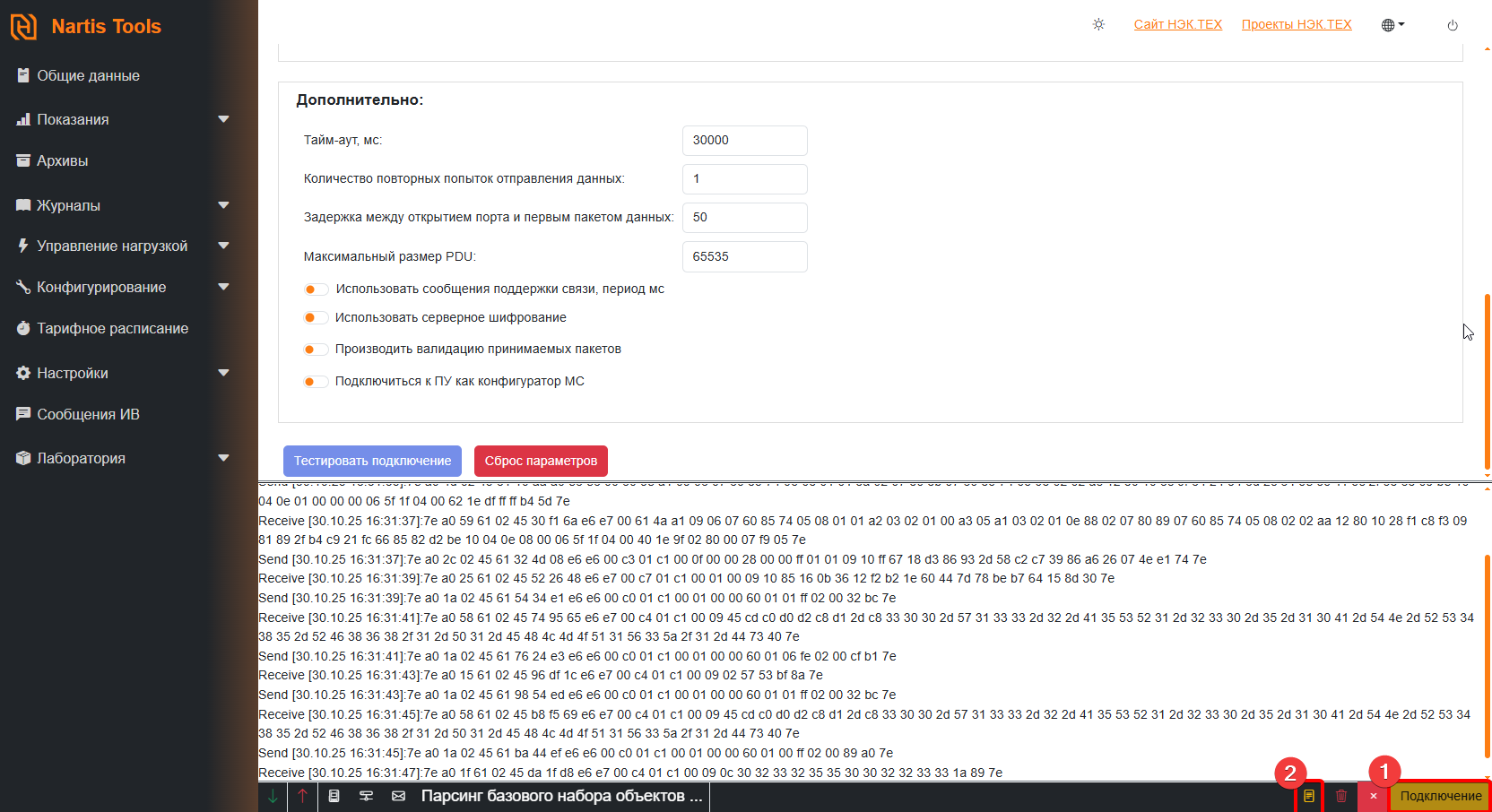
Task: Toggle the light/dark theme sun icon
Action: pyautogui.click(x=1098, y=24)
